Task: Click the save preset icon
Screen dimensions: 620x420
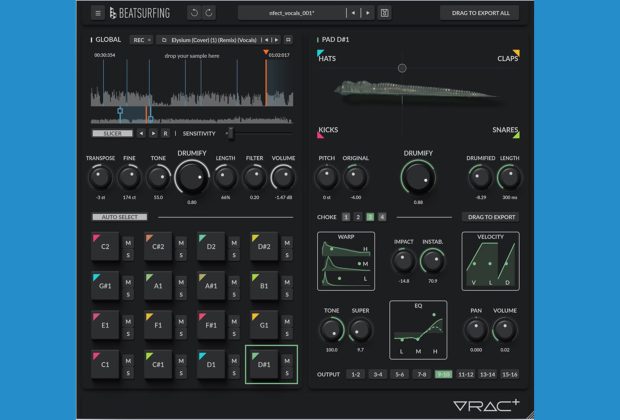Action: coord(384,13)
